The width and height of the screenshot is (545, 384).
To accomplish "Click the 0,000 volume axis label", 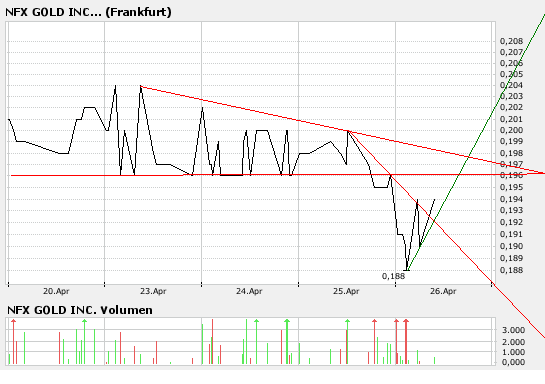I will (513, 362).
